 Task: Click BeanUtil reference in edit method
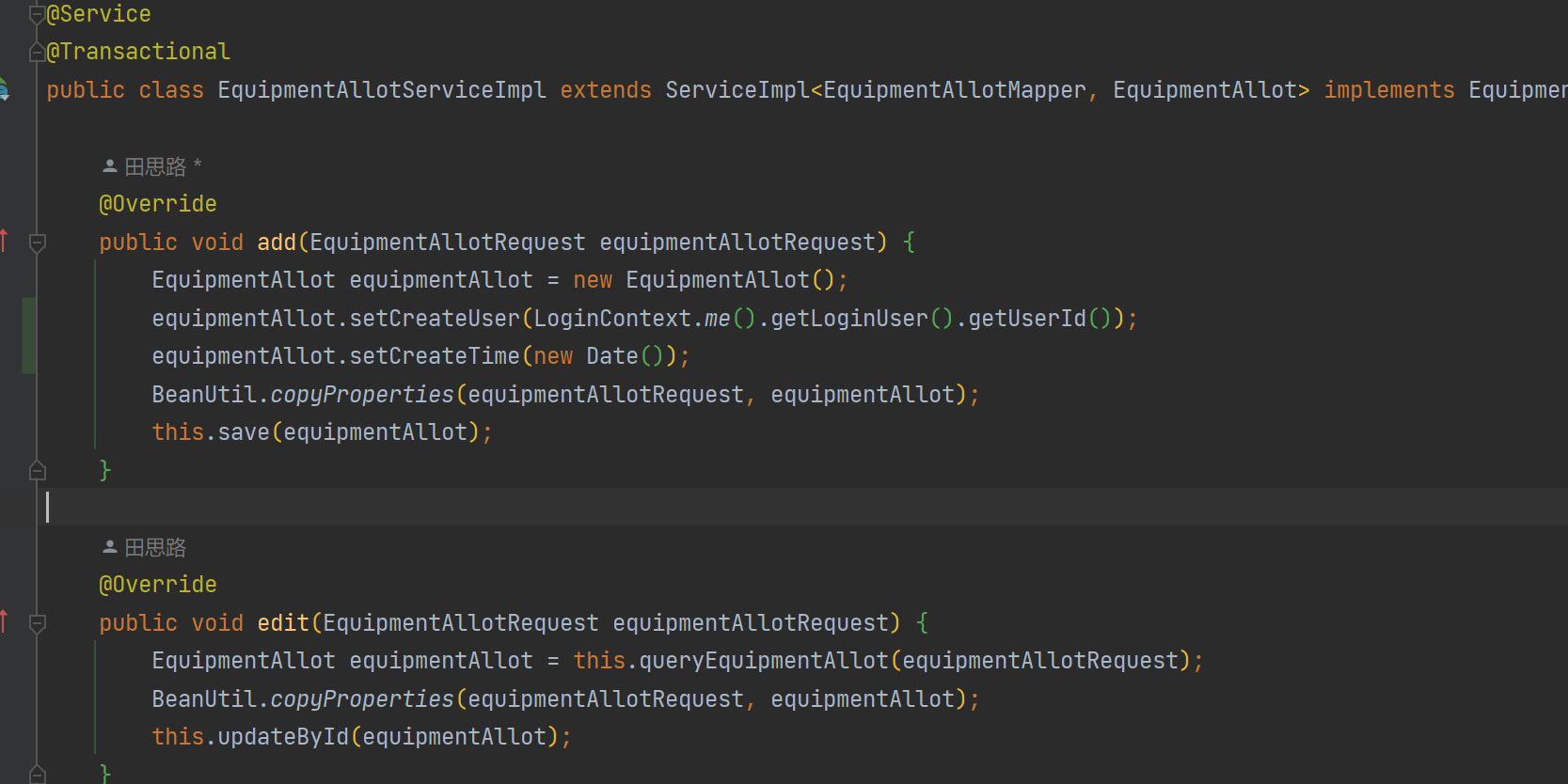click(204, 699)
